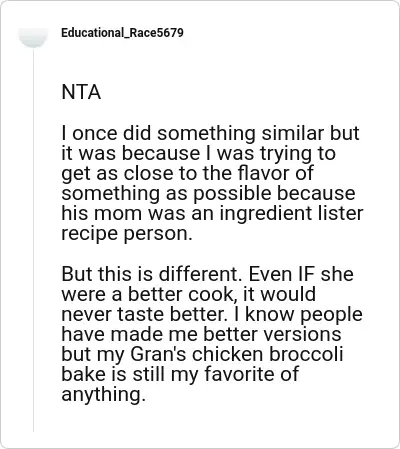Click the line 'something as possible because'

pyautogui.click(x=208, y=194)
